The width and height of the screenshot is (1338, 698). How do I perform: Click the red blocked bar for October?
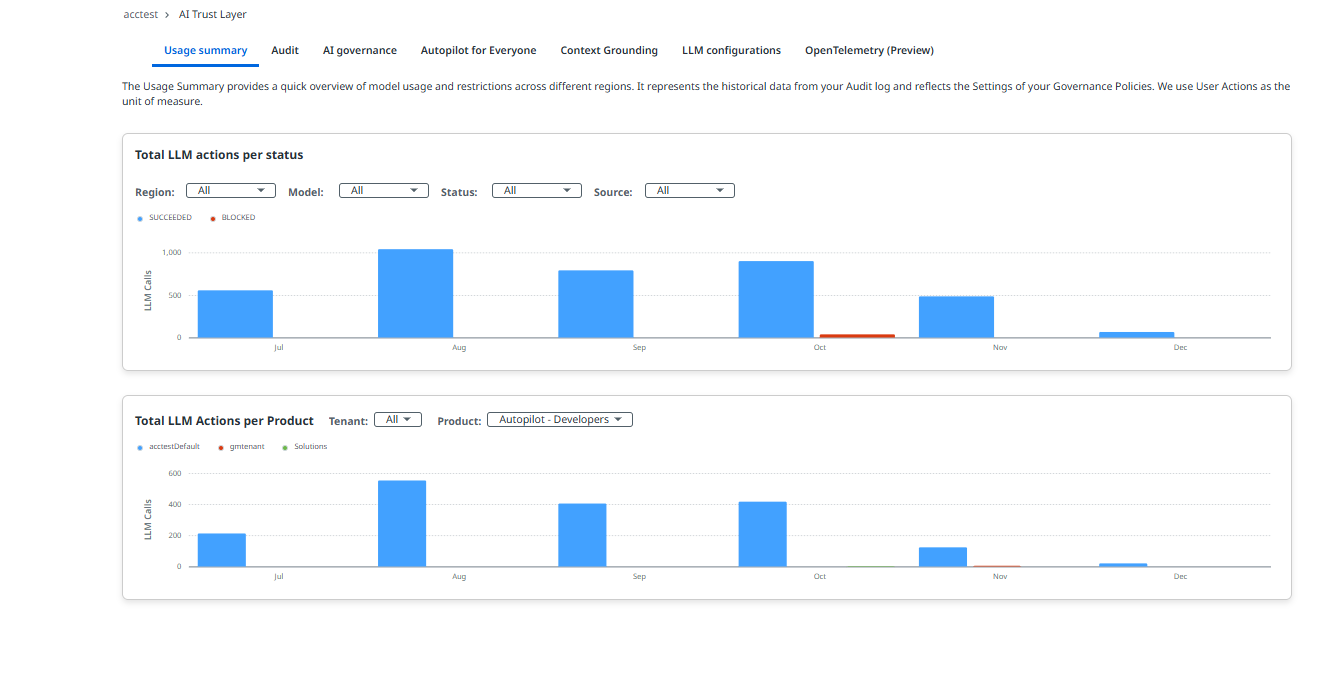click(x=857, y=336)
